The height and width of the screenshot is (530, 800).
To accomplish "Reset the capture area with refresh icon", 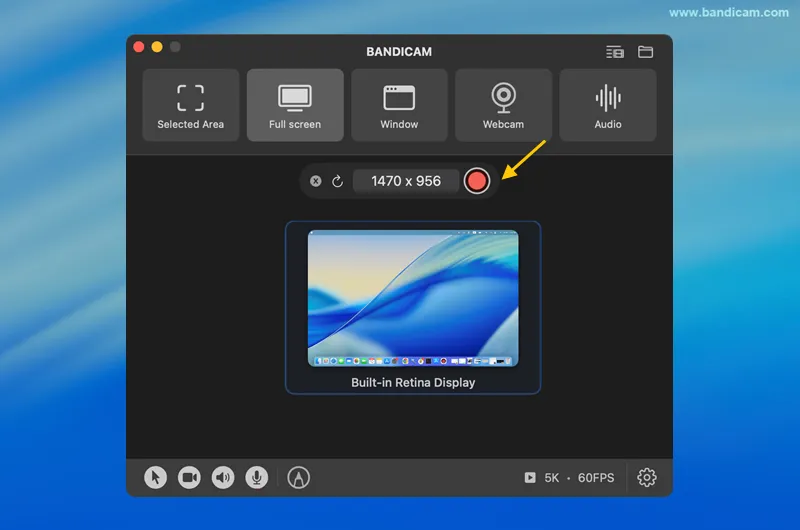I will point(337,181).
